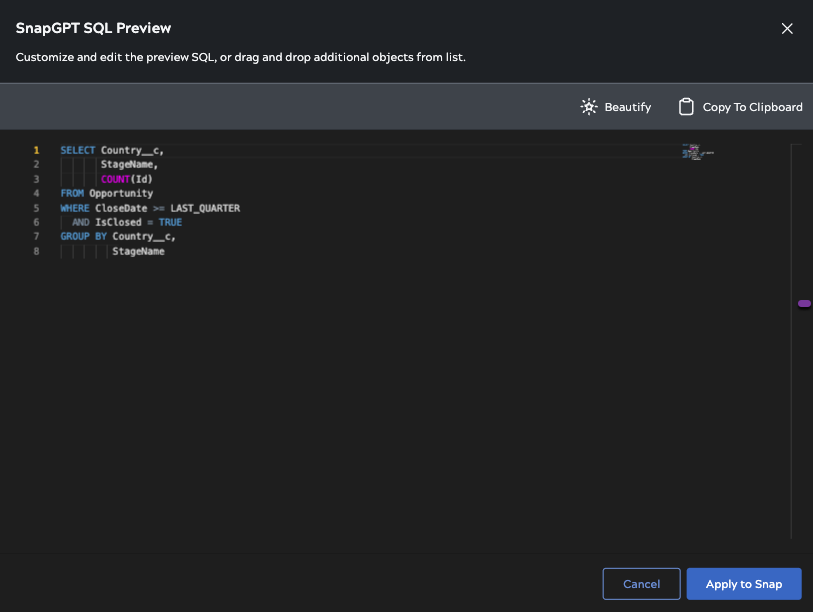
Task: Close the SnapGPT SQL Preview dialog
Action: tap(787, 29)
